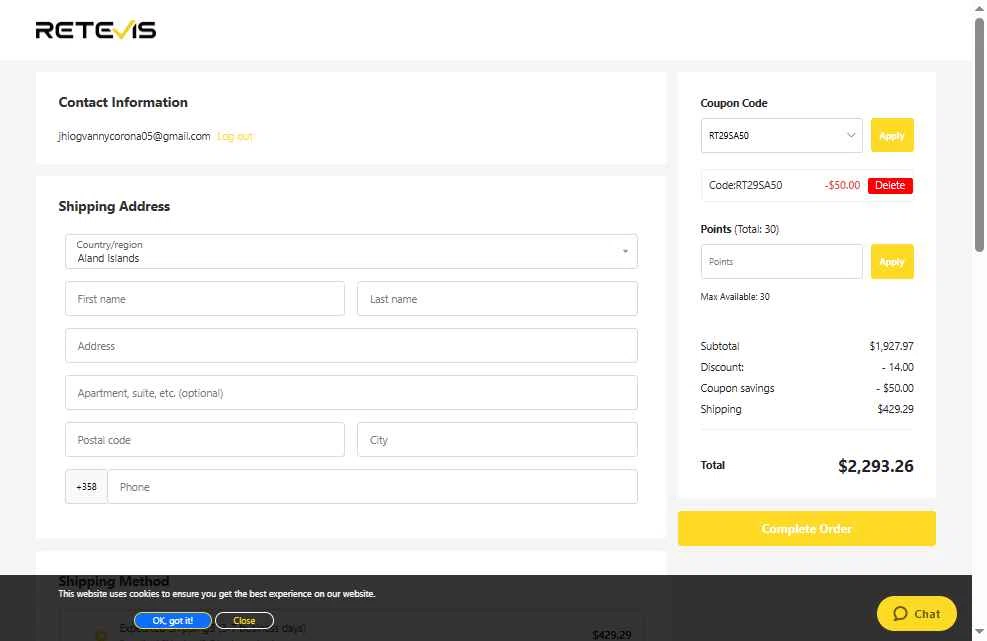Click the Last name field

[497, 298]
